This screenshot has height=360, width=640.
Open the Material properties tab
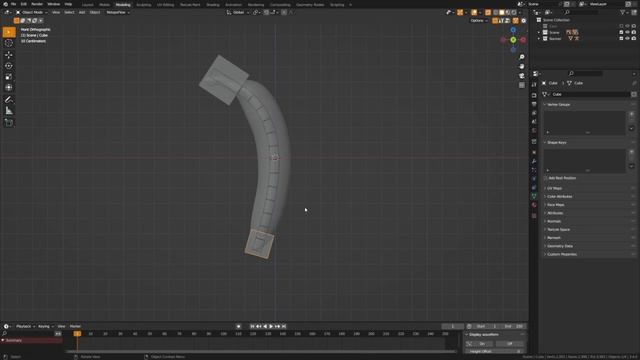point(534,205)
